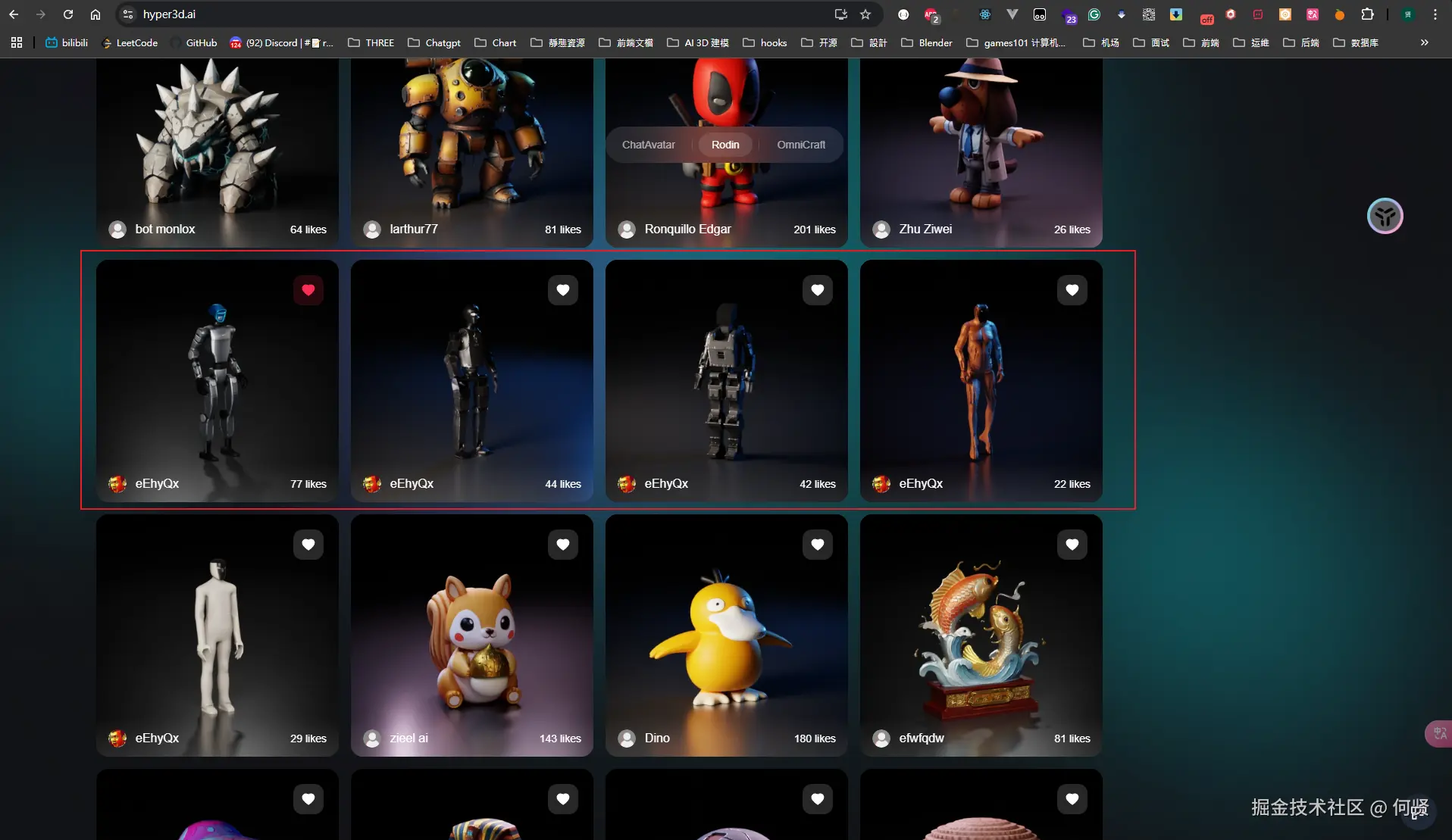Like zieel ai's squirrel model
1452x840 pixels.
[563, 545]
